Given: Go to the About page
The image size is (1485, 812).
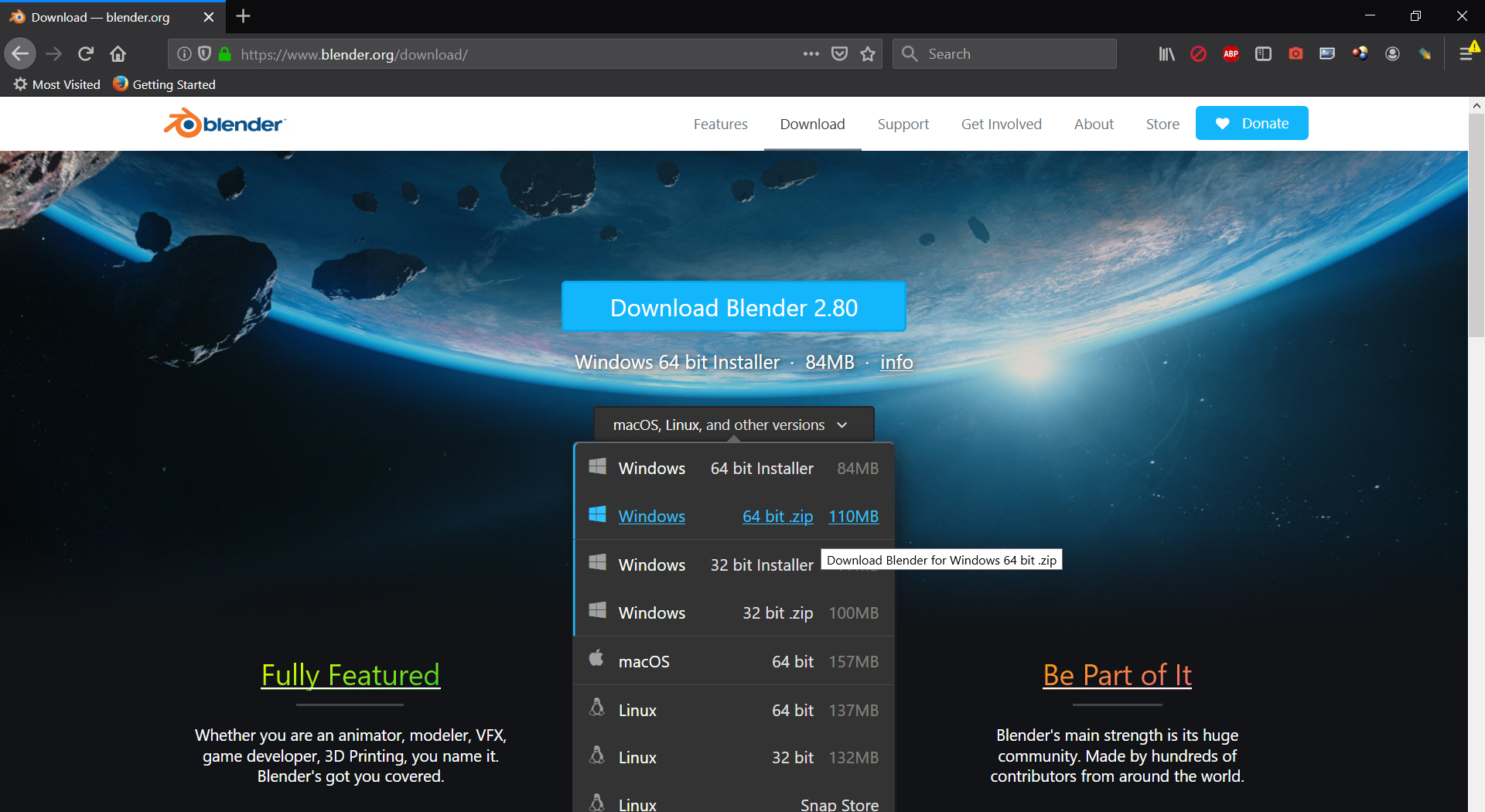Looking at the screenshot, I should [1094, 124].
